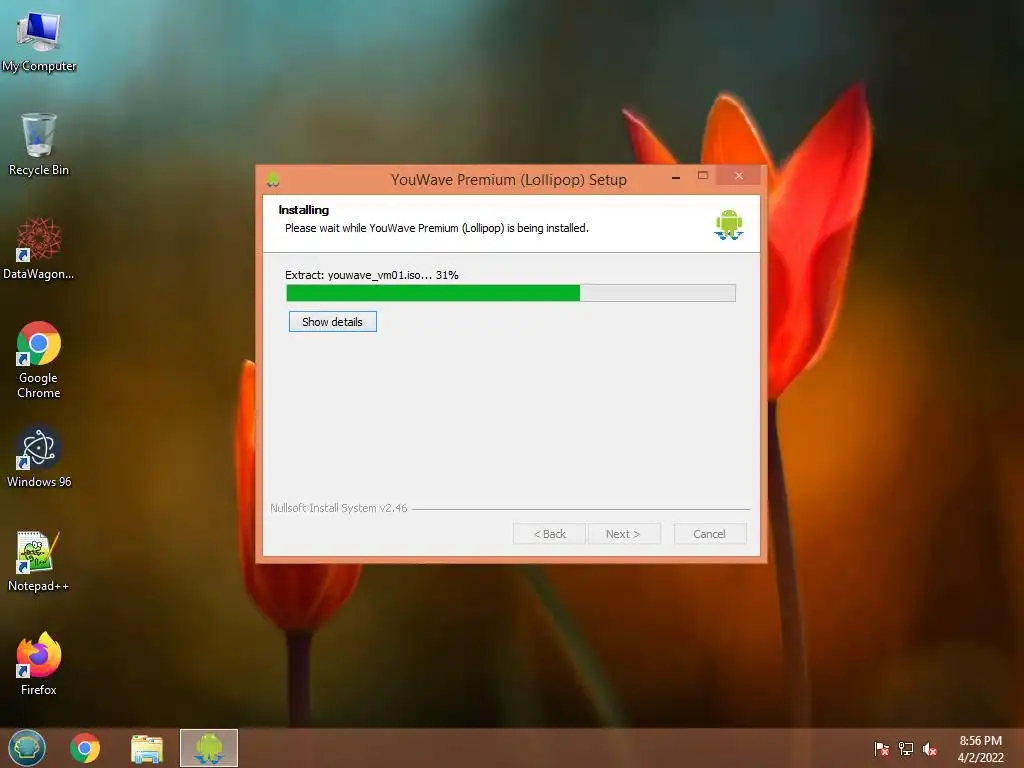Select the Google Chrome desktop shortcut
Viewport: 1024px width, 768px height.
(39, 360)
